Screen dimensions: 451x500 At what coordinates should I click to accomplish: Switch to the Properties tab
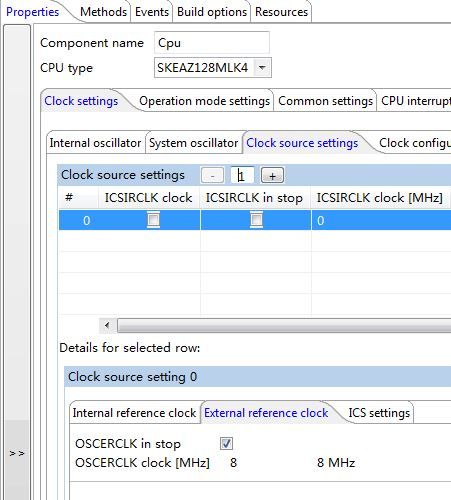(32, 12)
